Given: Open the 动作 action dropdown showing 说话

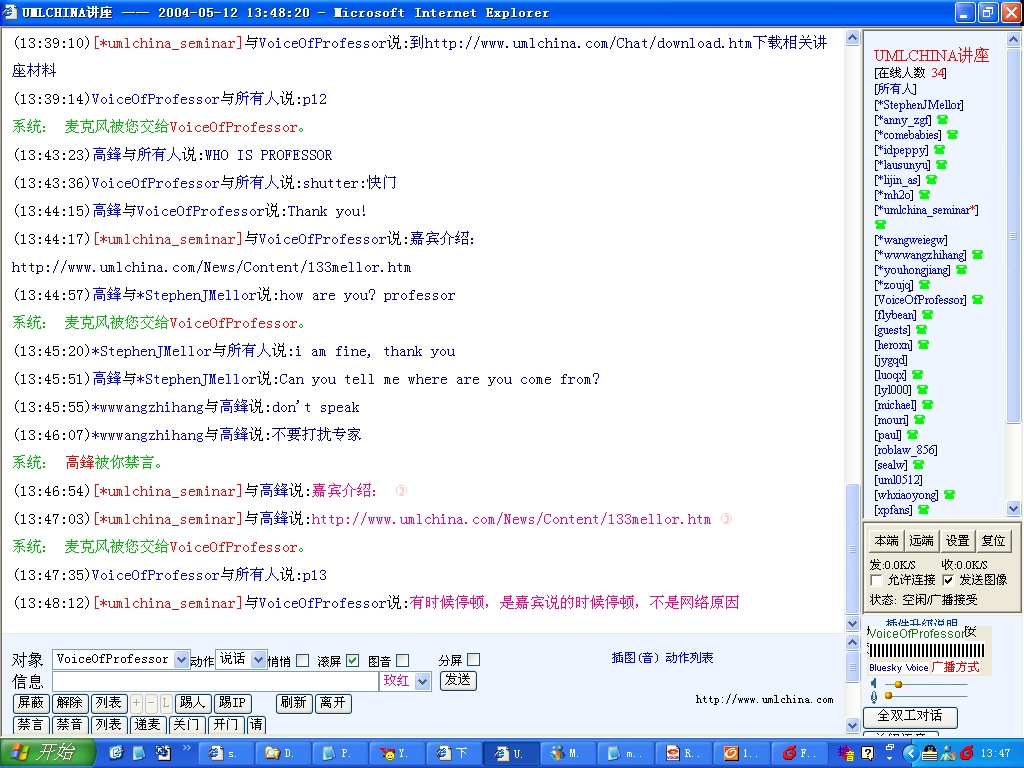Looking at the screenshot, I should (258, 660).
